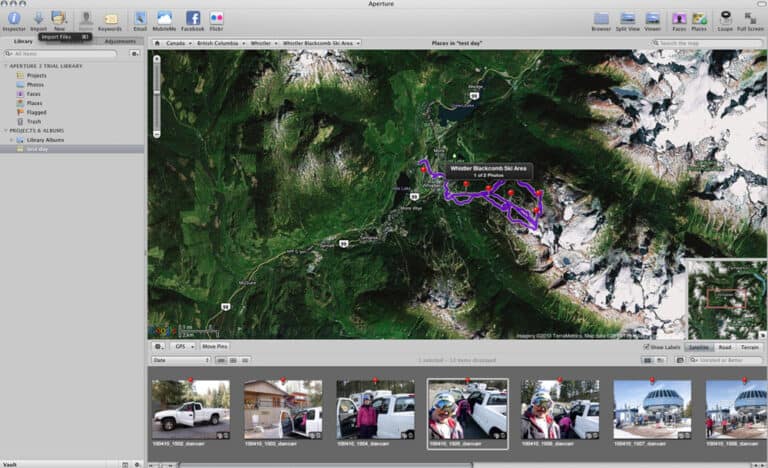This screenshot has width=768, height=468.
Task: Click the Unrated or Better filter field
Action: click(x=725, y=360)
